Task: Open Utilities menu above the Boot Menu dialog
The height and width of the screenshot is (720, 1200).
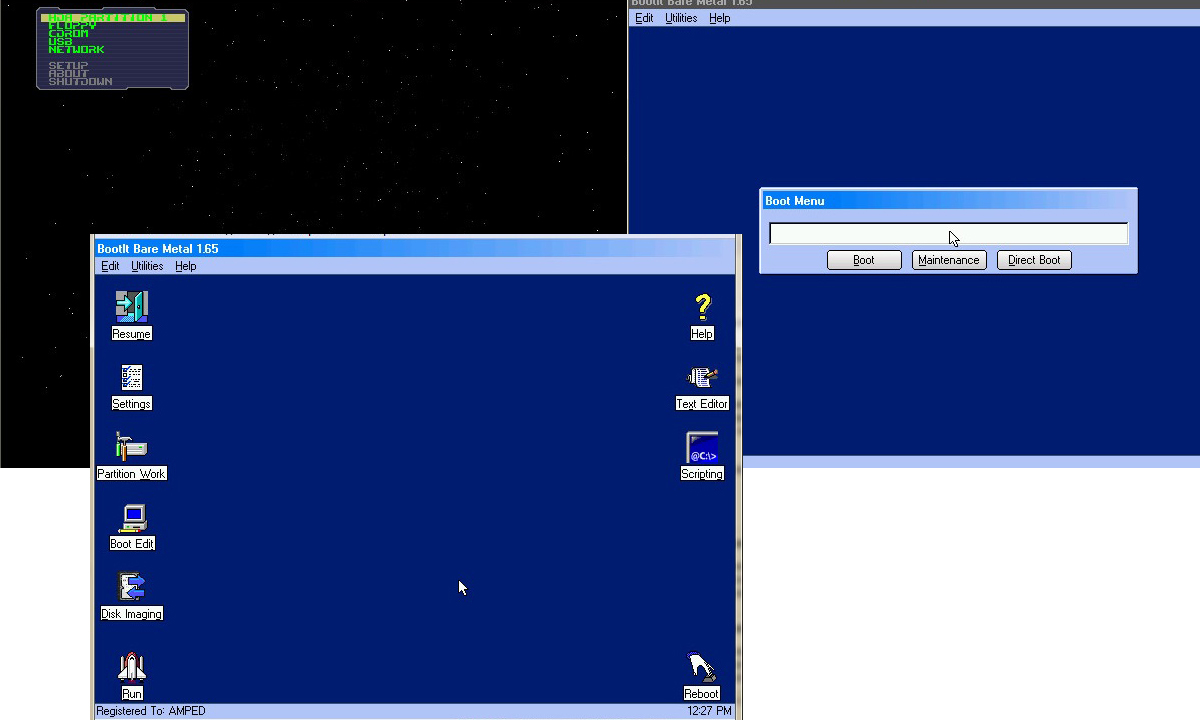Action: (681, 18)
